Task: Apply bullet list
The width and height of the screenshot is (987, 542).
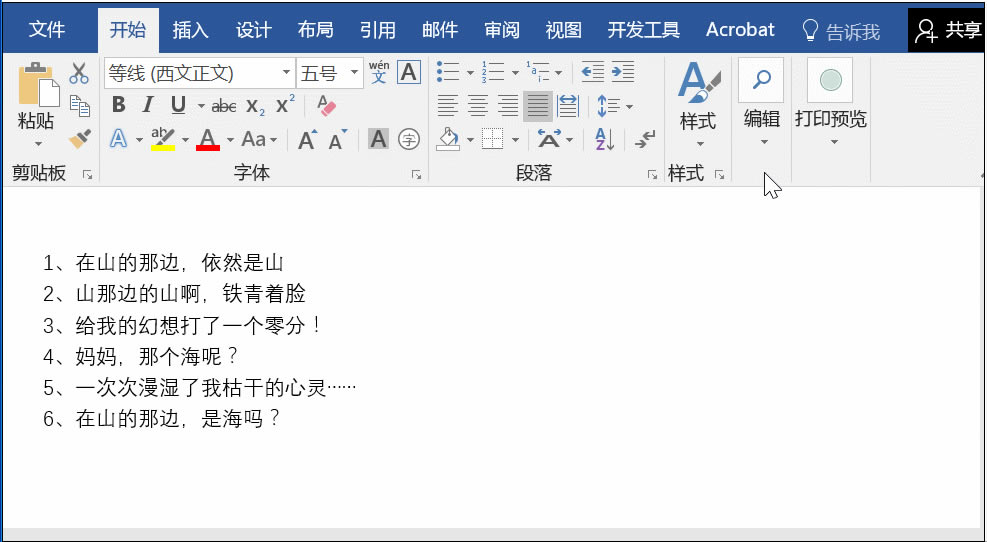Action: (448, 72)
